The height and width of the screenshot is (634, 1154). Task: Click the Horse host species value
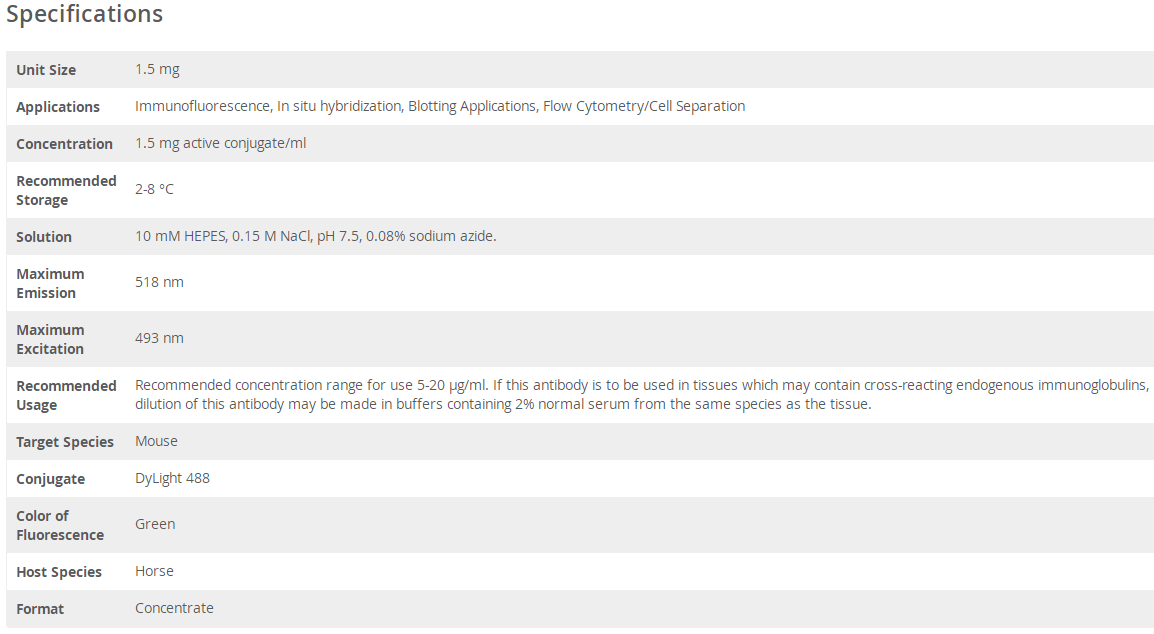click(154, 571)
